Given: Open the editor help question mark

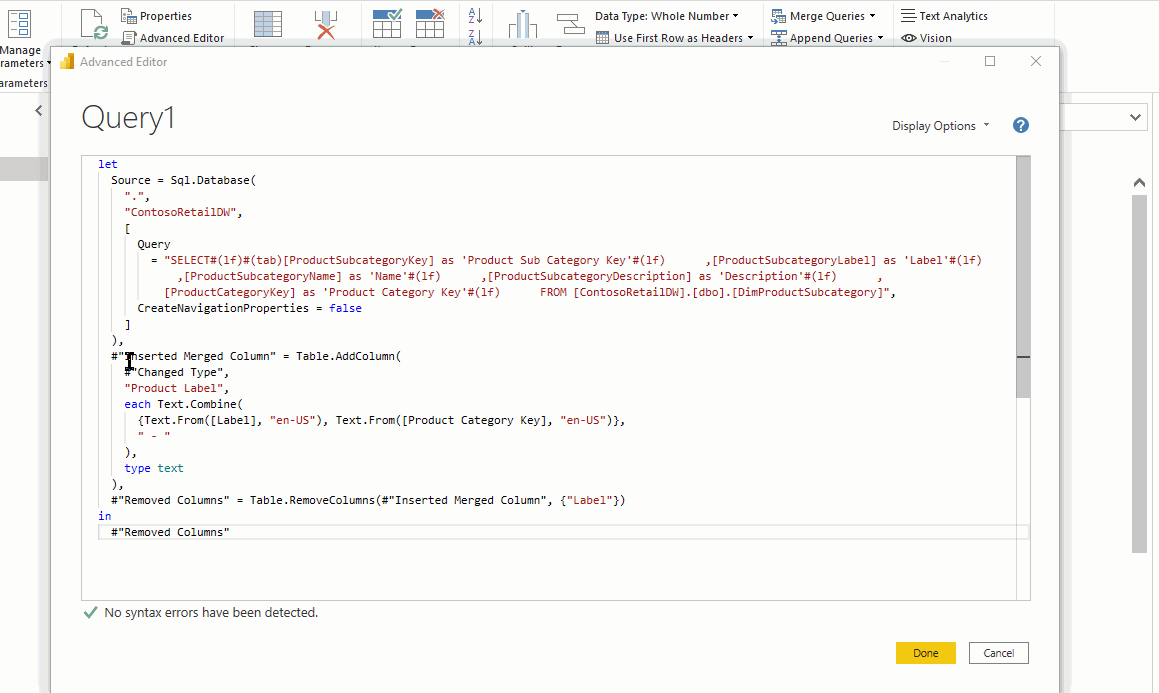Looking at the screenshot, I should pyautogui.click(x=1020, y=125).
